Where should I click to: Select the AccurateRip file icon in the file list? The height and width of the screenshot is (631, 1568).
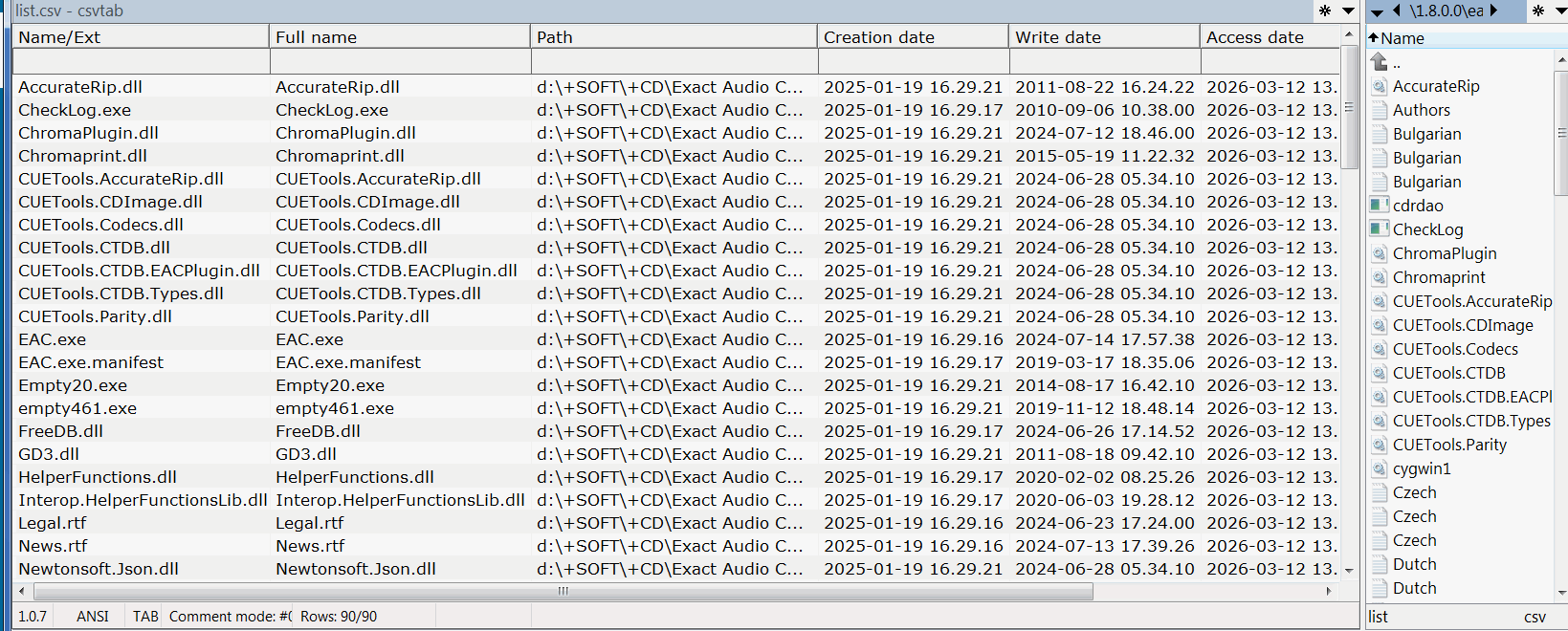pos(1379,86)
